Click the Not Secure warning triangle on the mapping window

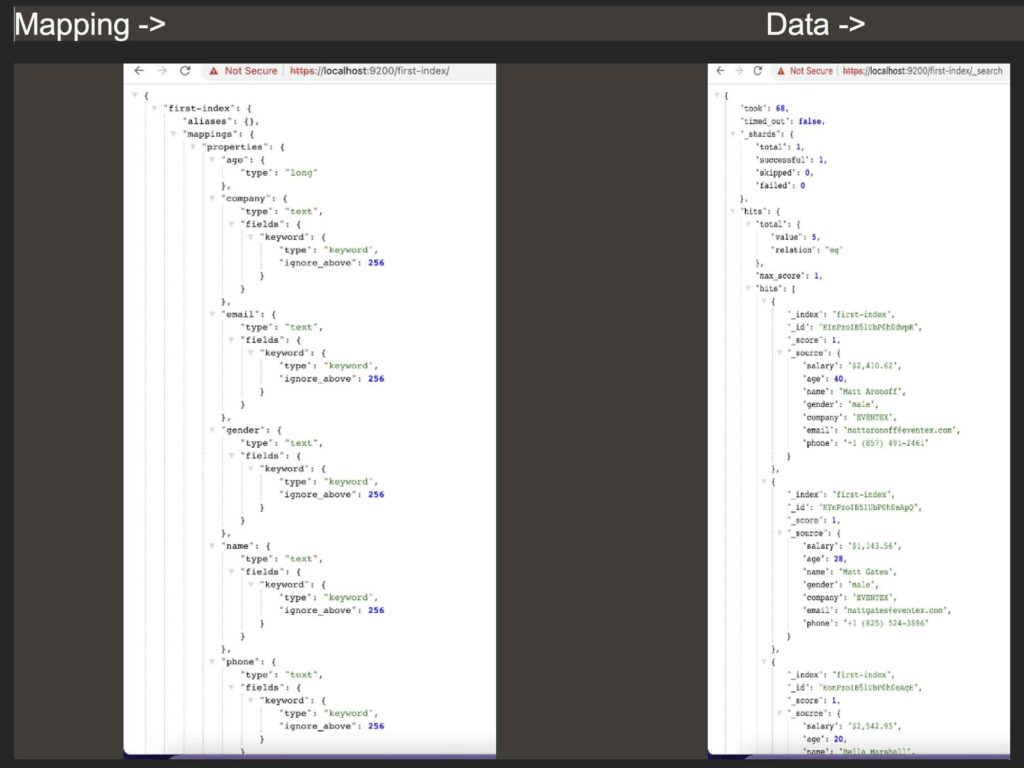point(212,71)
